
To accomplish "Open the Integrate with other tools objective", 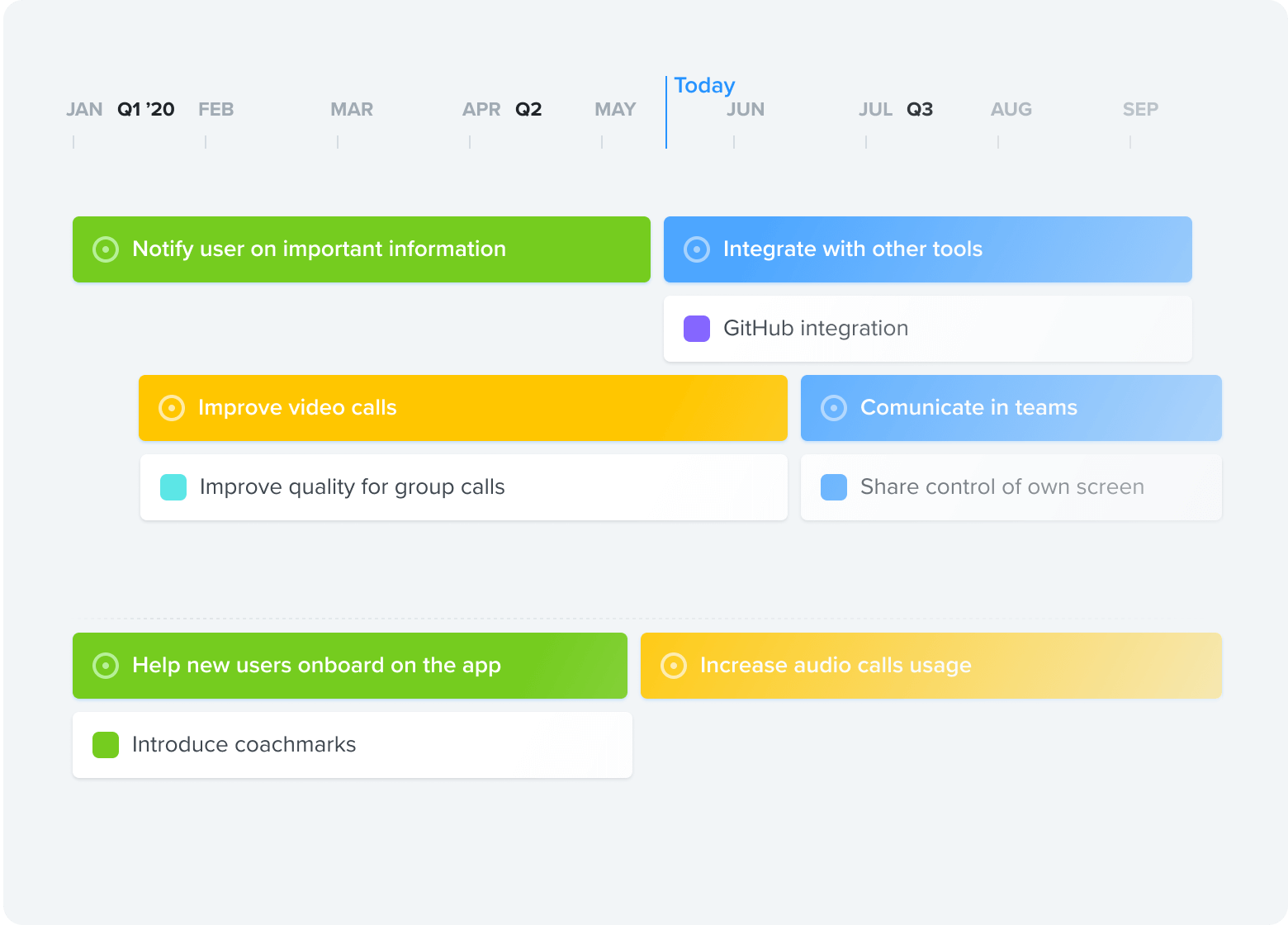I will point(928,249).
